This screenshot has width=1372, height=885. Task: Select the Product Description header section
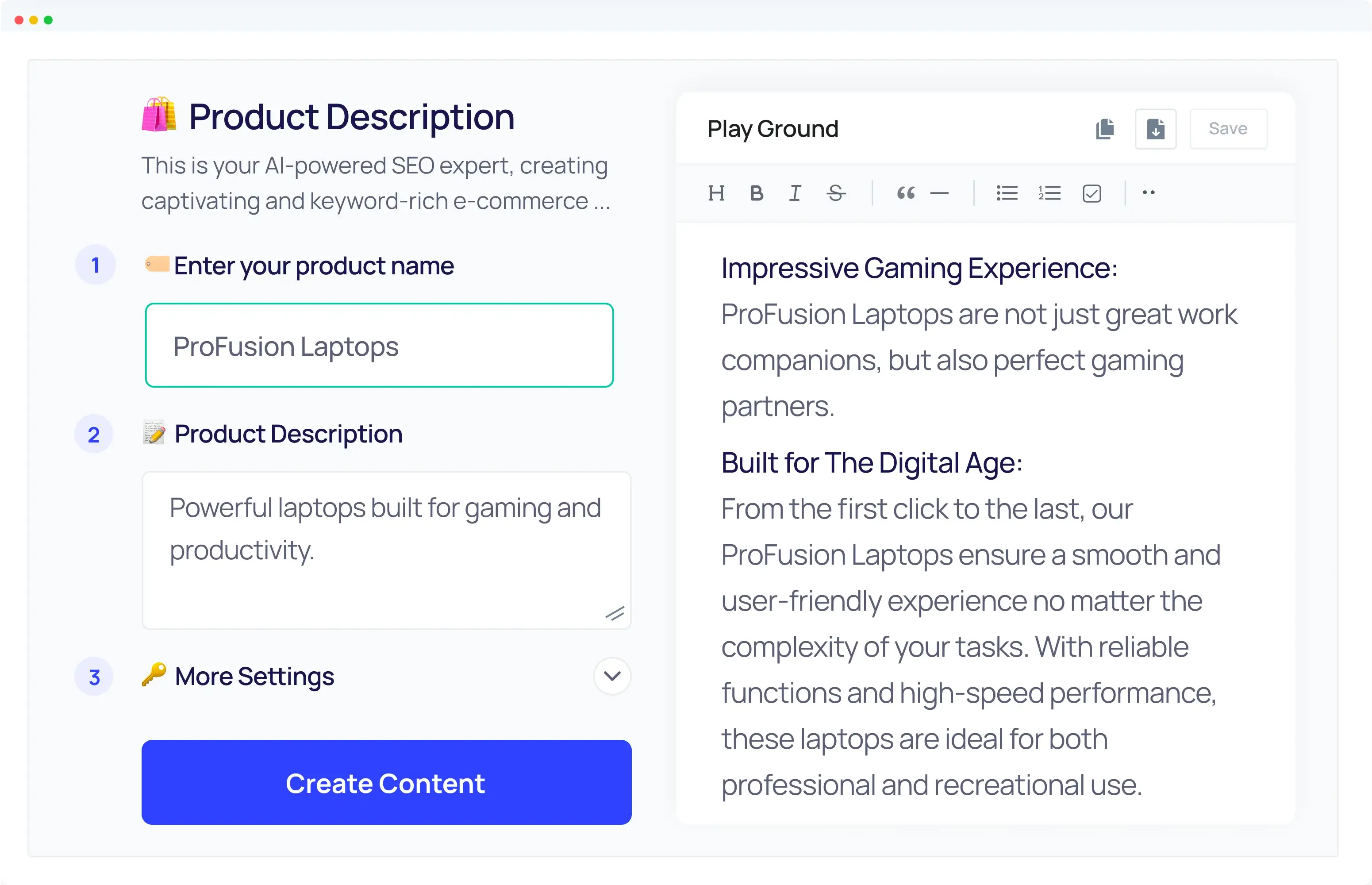click(x=351, y=117)
